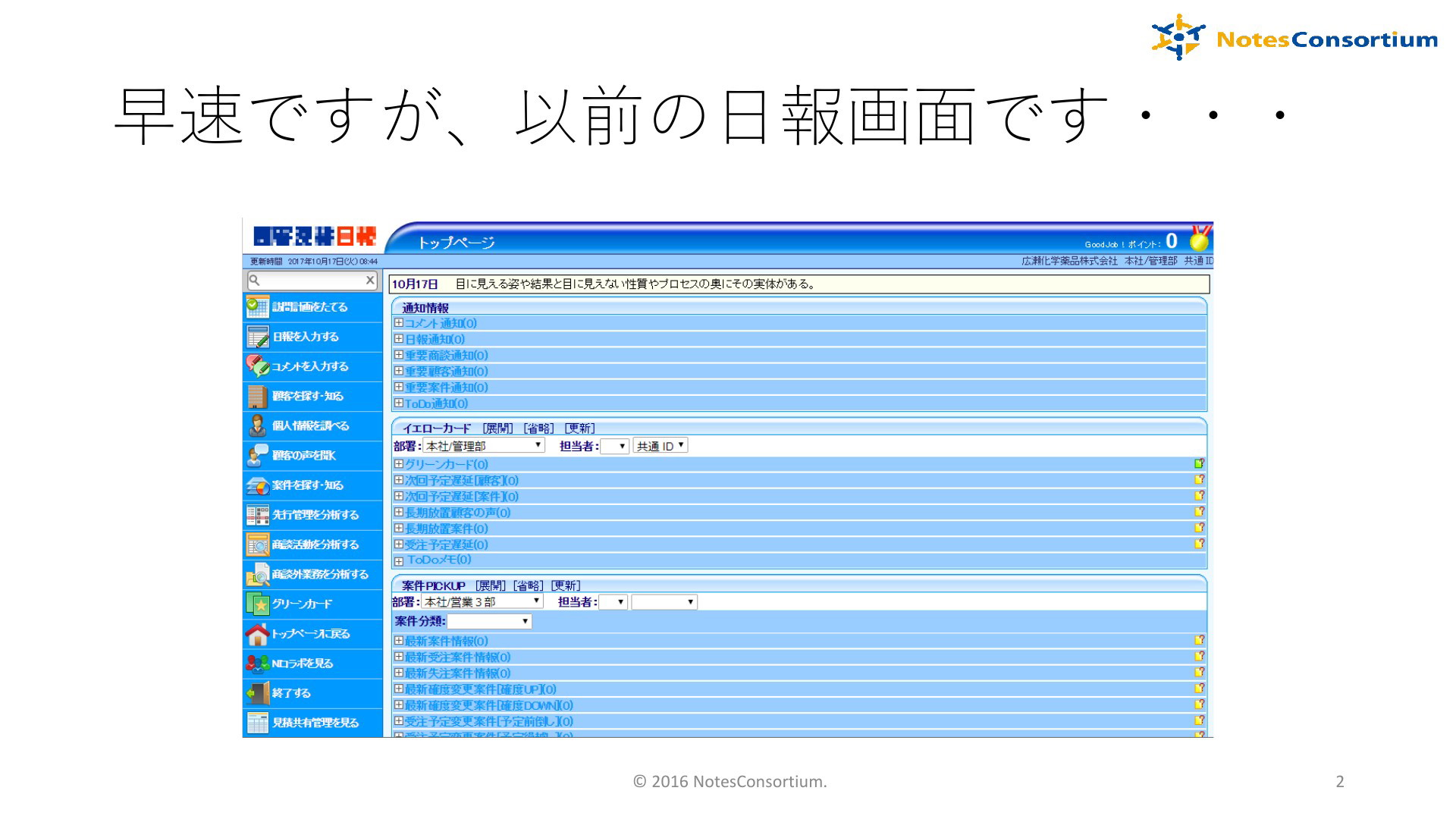
Task: Click [展開] in 案件PICKUP header
Action: coord(491,585)
